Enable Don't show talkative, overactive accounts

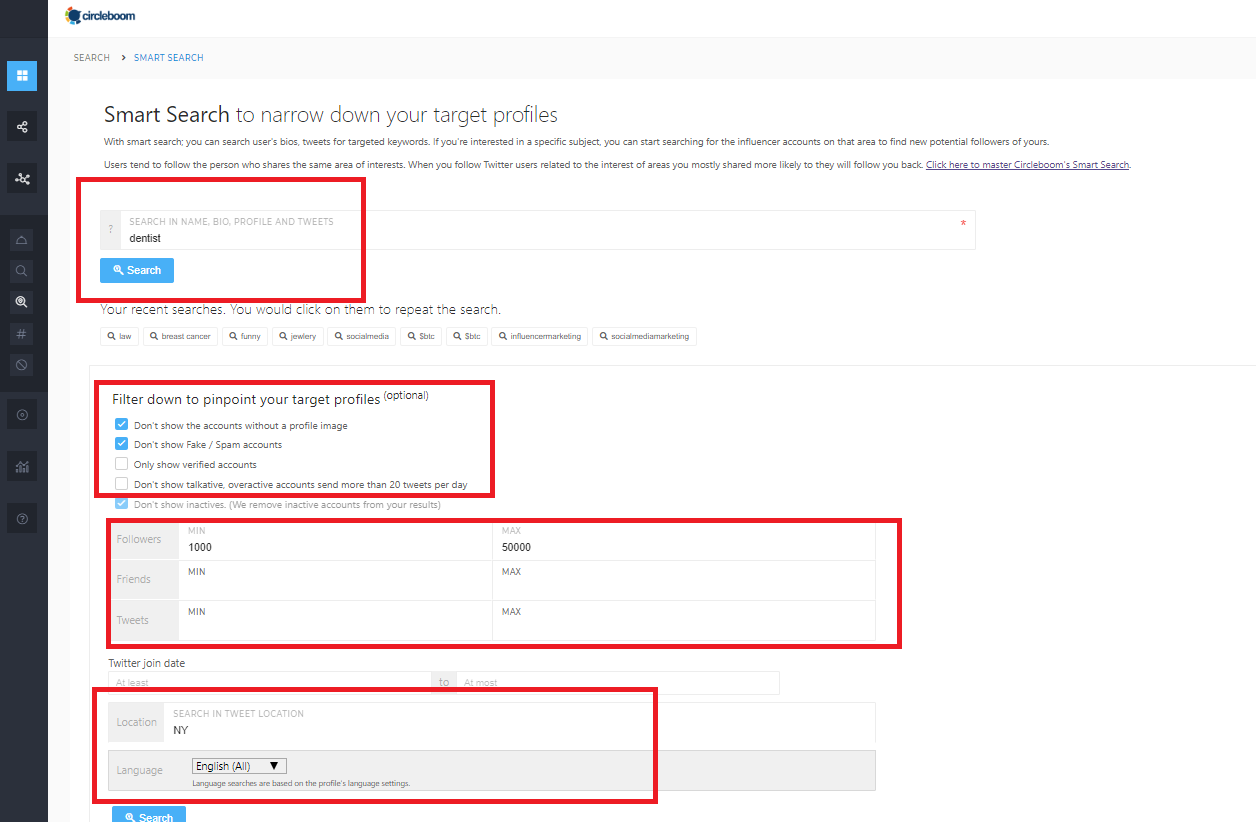[122, 484]
